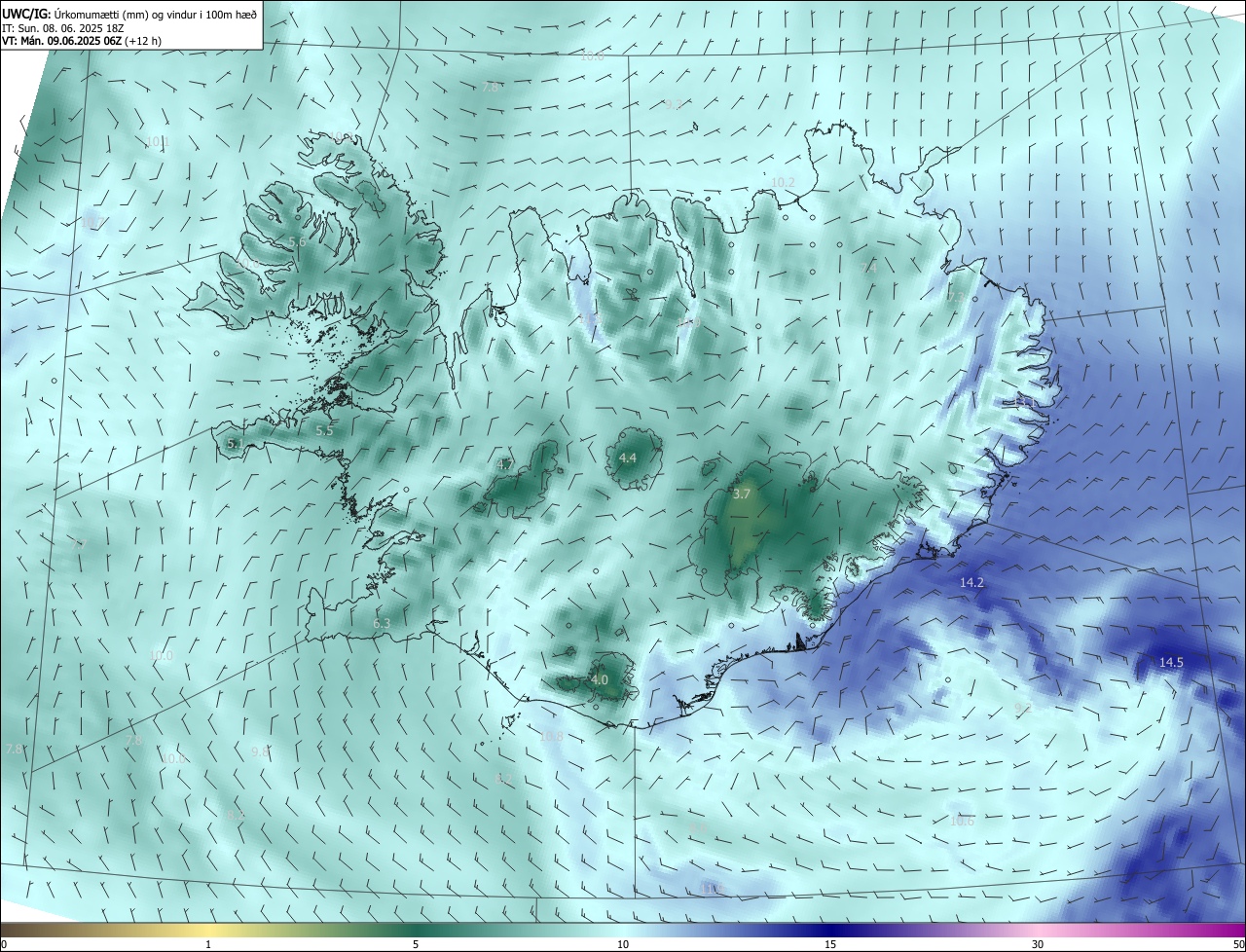Click the color scale label 50
Screen dimensions: 1246x952
click(x=1238, y=944)
